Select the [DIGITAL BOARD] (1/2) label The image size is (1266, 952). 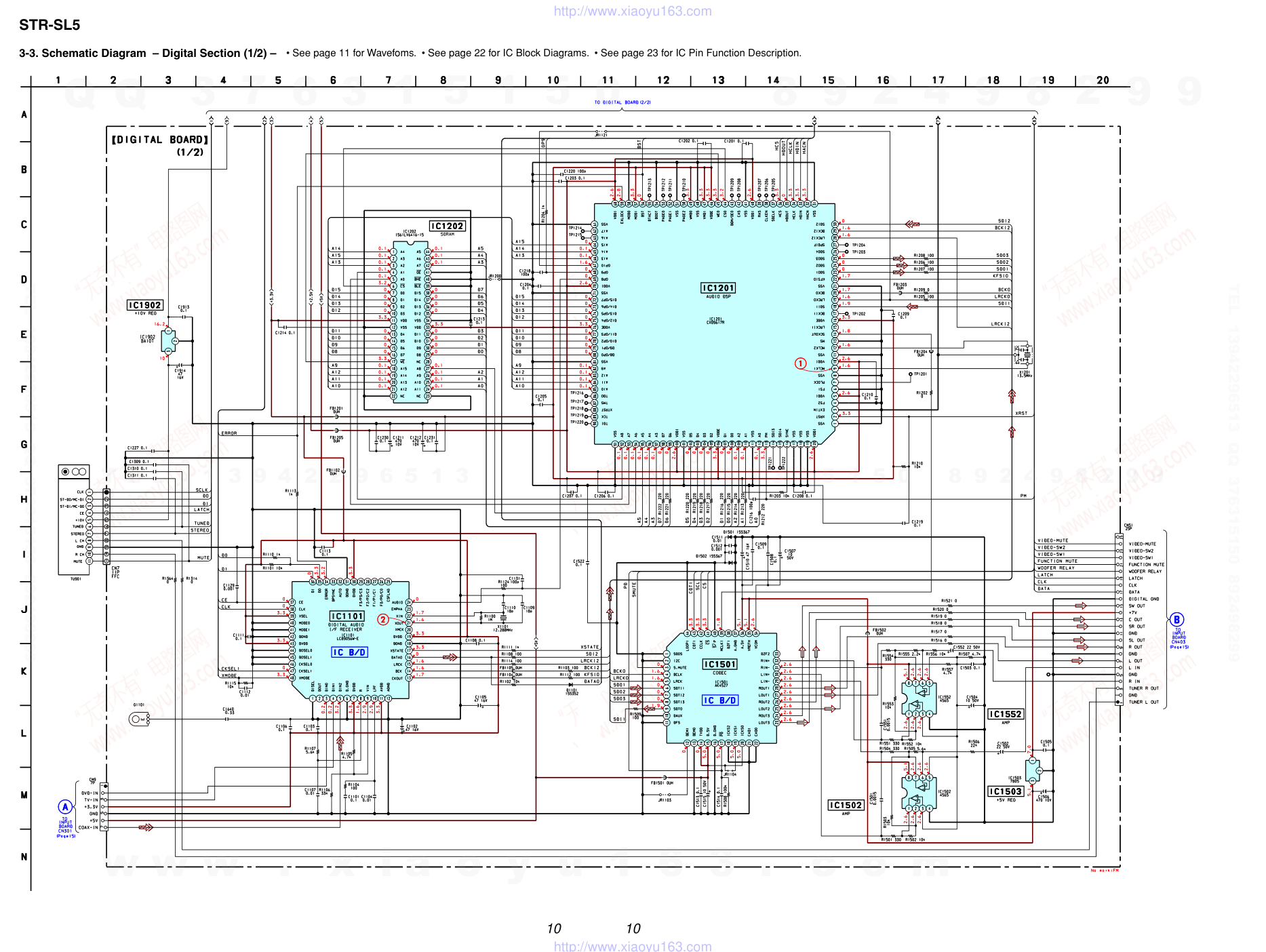160,145
